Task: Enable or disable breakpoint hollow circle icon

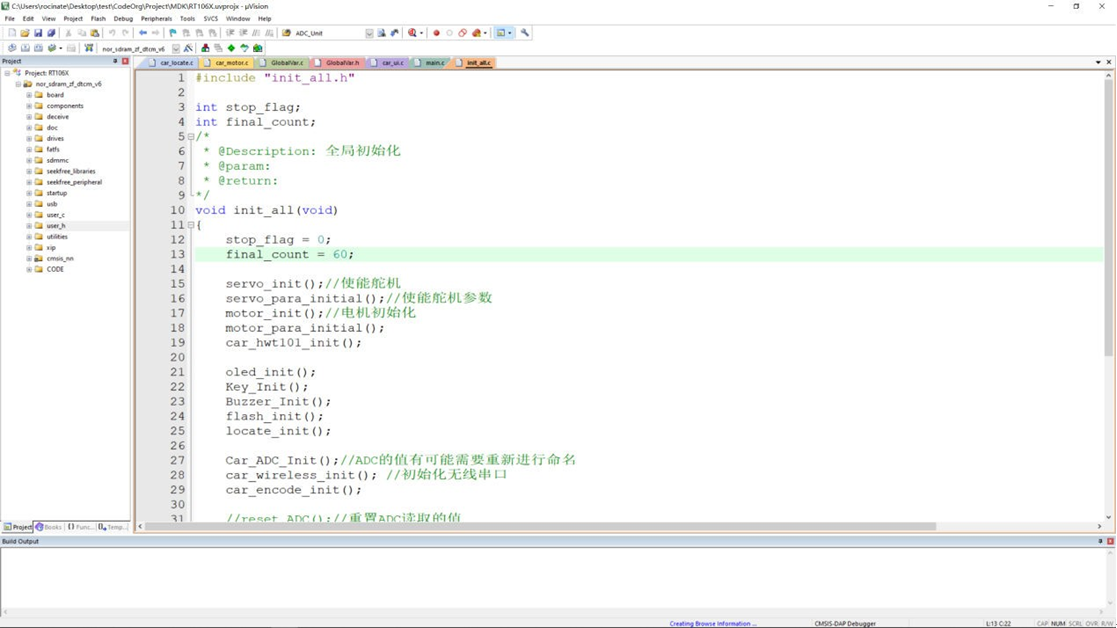Action: [x=450, y=33]
